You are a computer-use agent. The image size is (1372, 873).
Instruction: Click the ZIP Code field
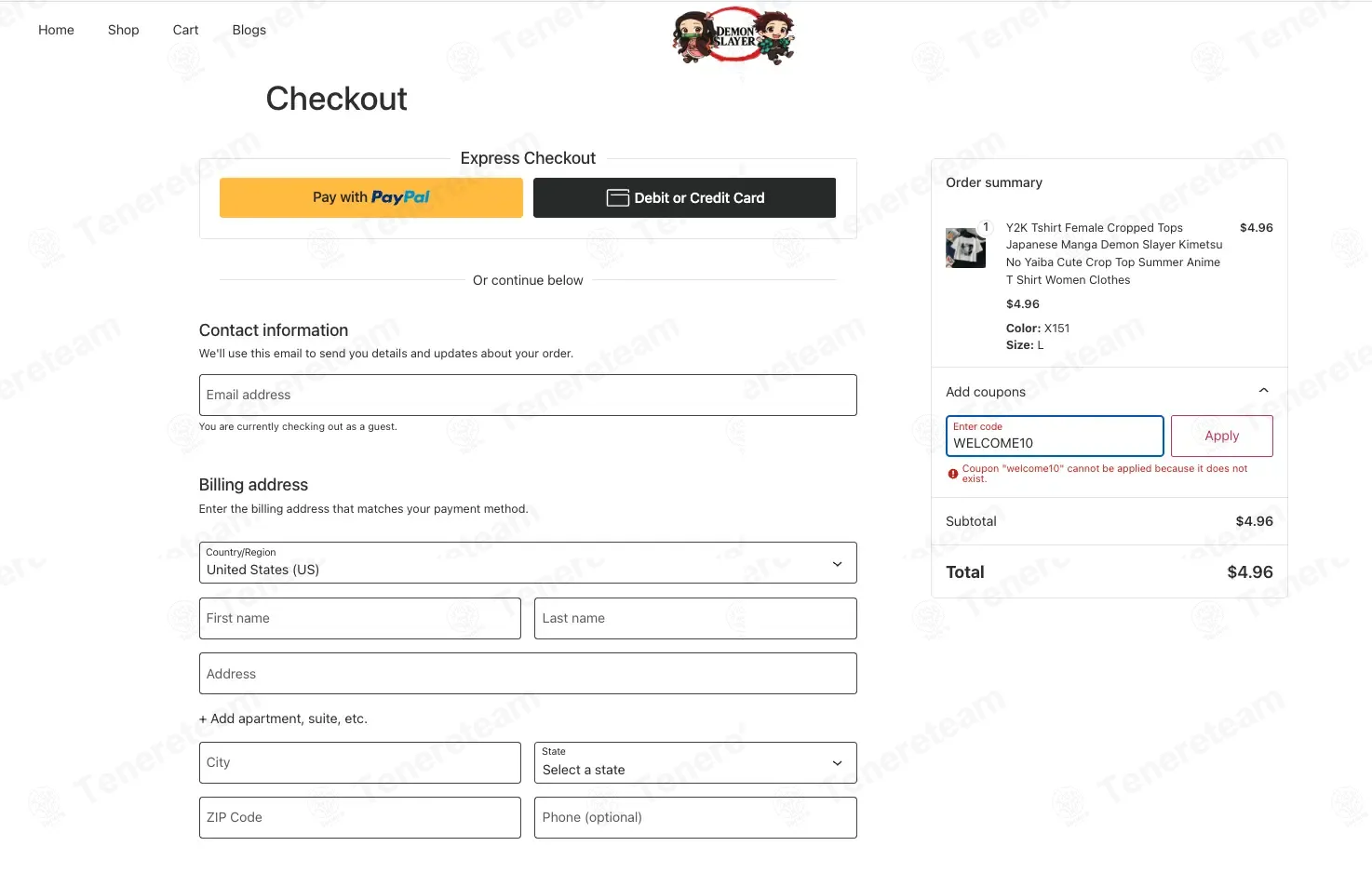[360, 817]
